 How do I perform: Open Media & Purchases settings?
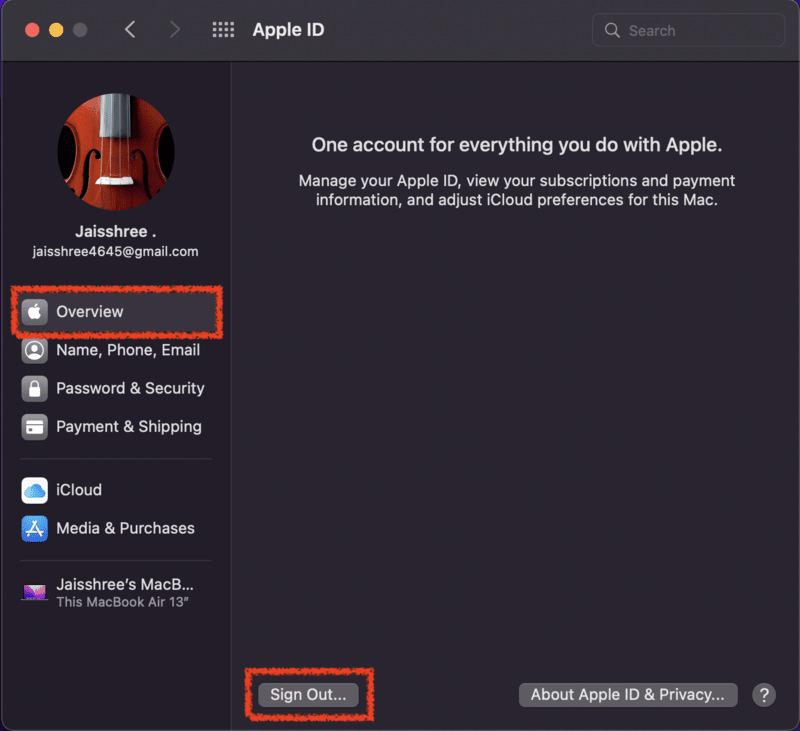[x=117, y=528]
